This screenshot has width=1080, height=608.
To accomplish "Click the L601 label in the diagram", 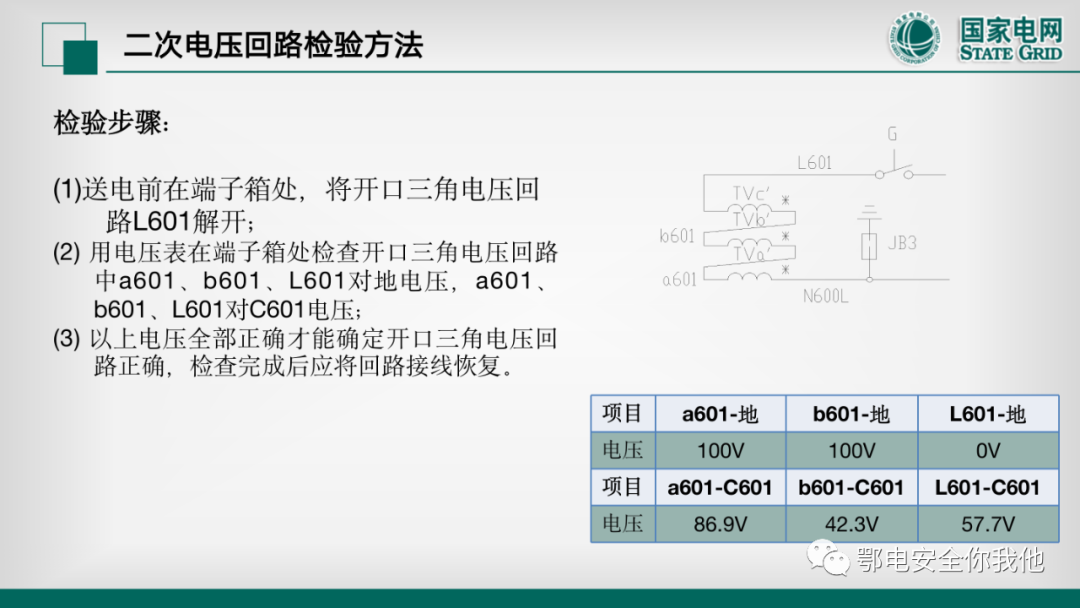I will (x=814, y=162).
